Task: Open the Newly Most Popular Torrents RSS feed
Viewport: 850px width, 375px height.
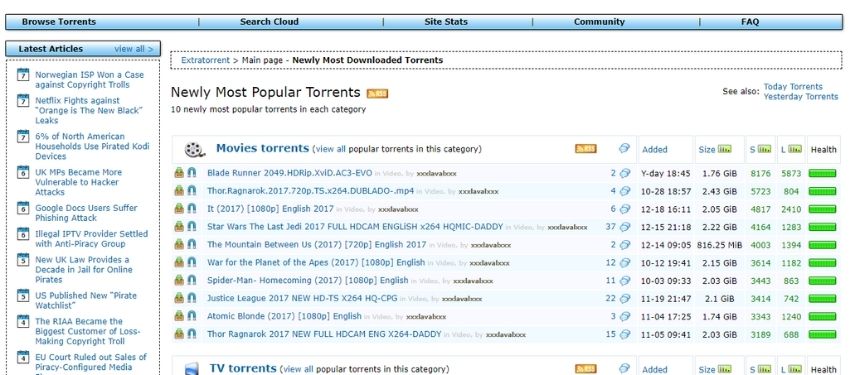Action: [377, 94]
